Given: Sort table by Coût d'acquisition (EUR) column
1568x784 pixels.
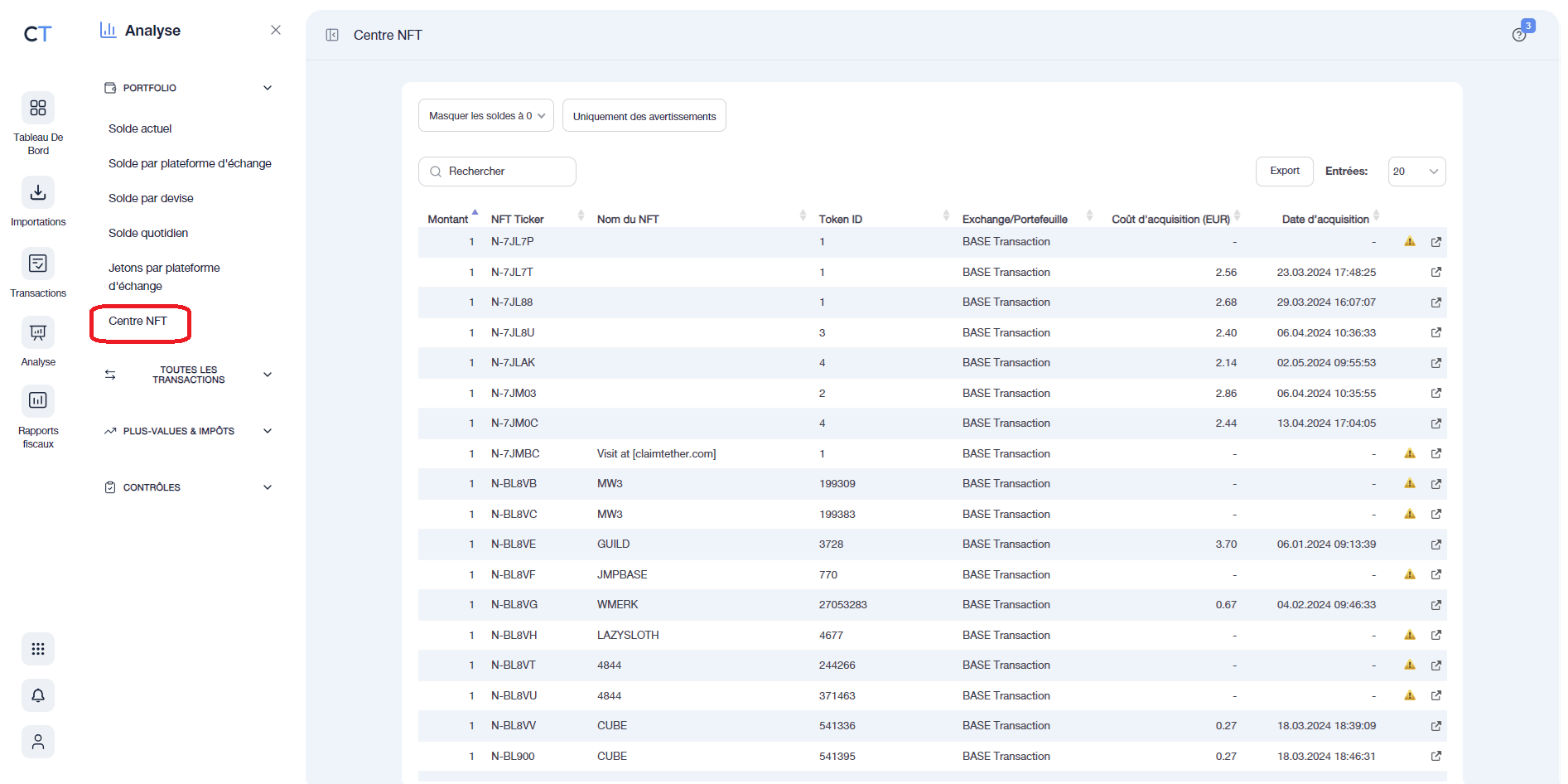Looking at the screenshot, I should pyautogui.click(x=1170, y=219).
